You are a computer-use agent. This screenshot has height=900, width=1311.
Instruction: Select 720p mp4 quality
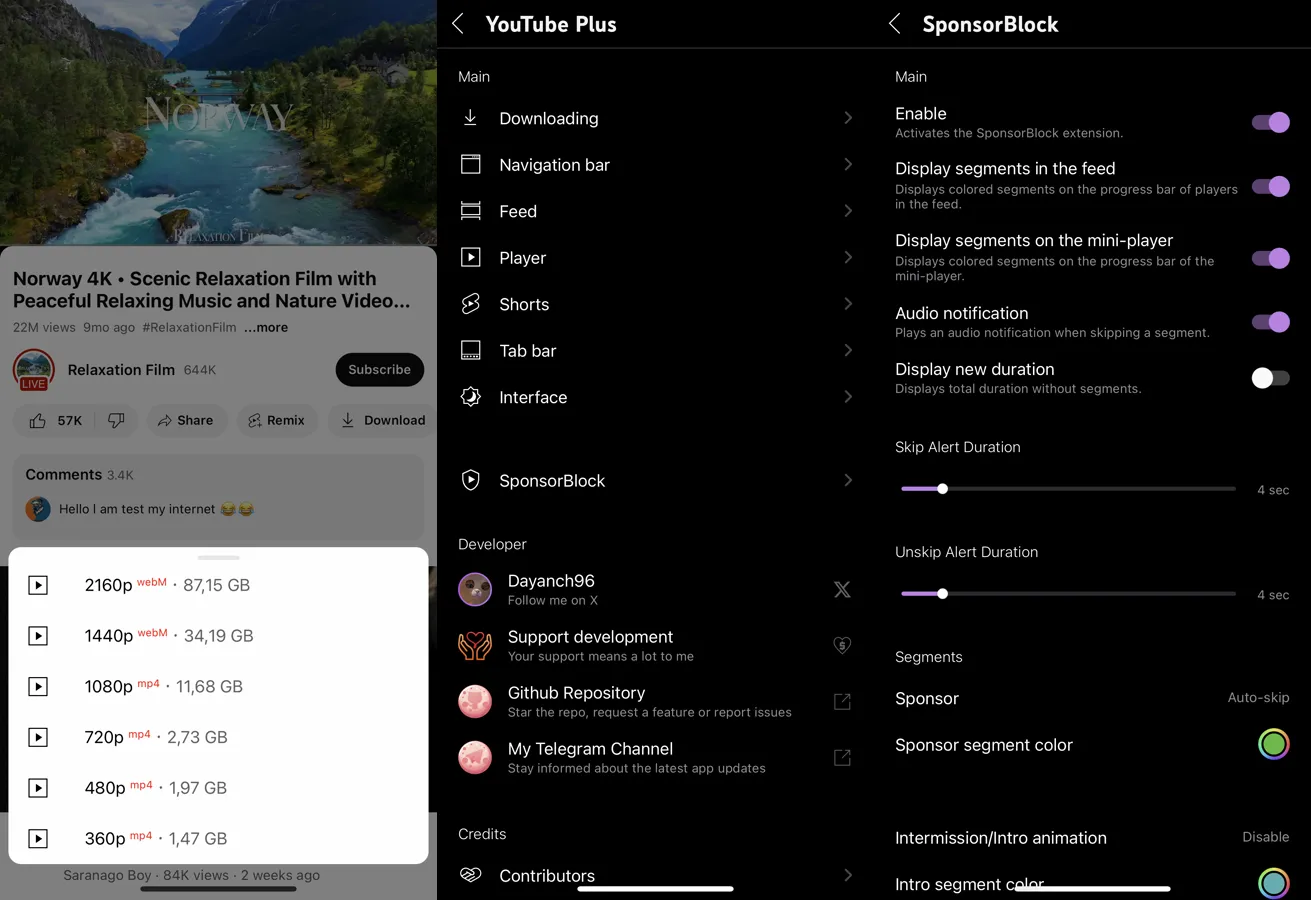pos(218,737)
